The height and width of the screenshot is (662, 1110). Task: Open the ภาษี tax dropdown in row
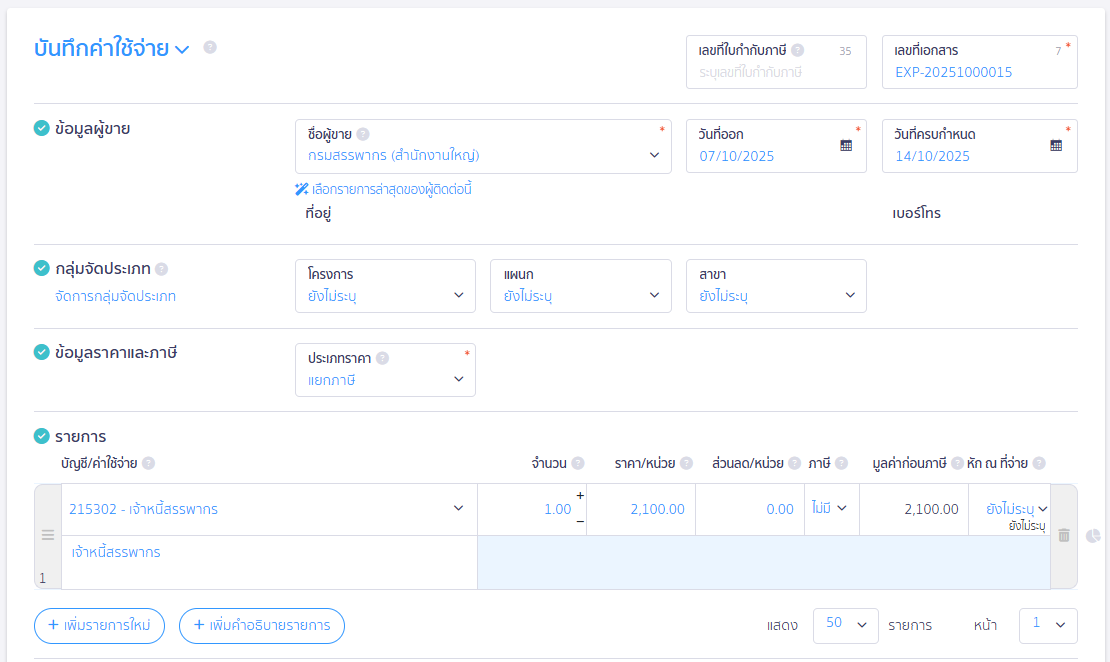[x=830, y=509]
